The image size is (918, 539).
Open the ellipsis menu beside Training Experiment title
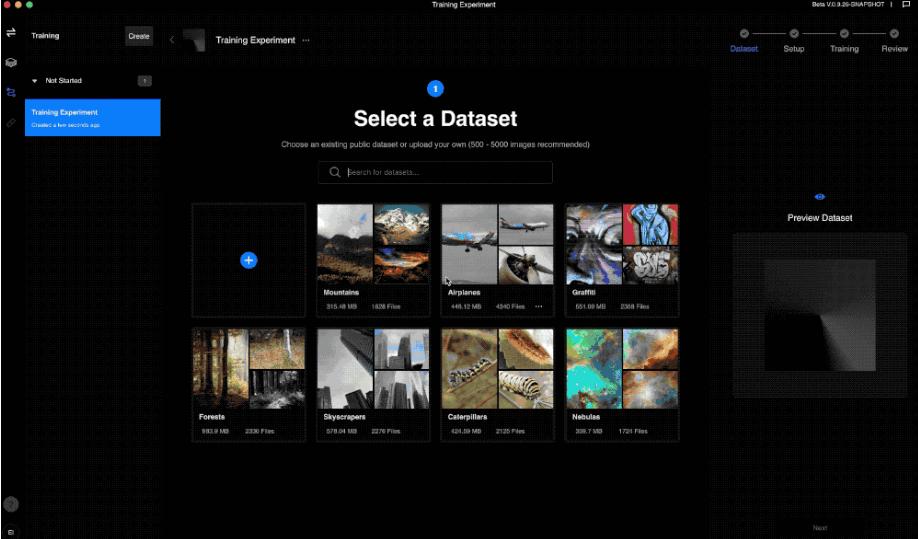(x=306, y=41)
